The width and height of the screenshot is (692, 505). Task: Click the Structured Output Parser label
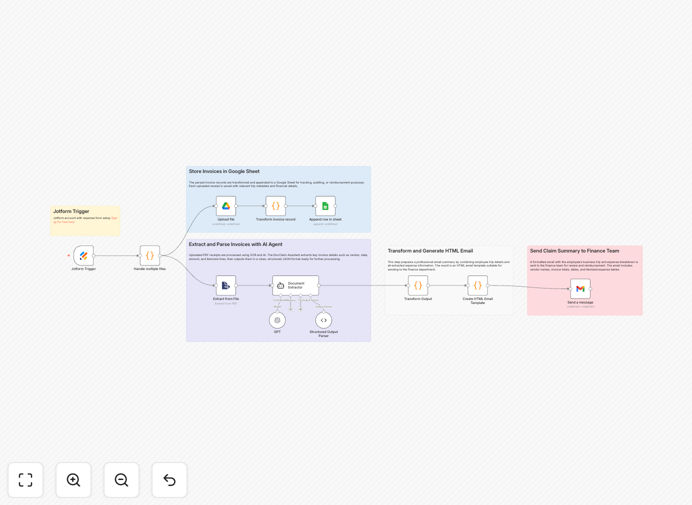(x=323, y=334)
